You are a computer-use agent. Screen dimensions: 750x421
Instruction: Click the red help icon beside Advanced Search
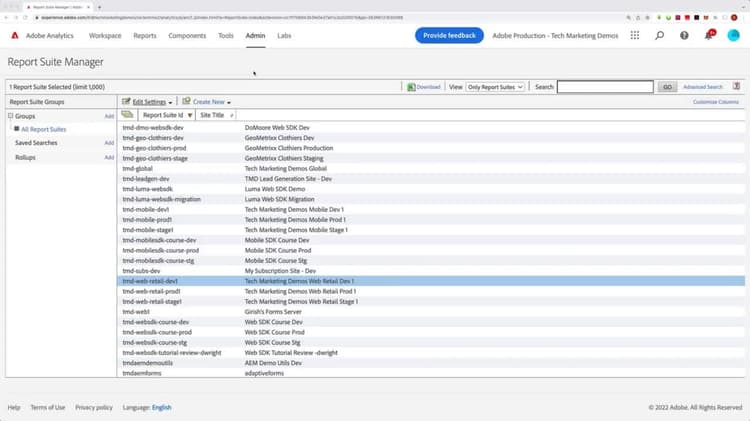tap(736, 87)
